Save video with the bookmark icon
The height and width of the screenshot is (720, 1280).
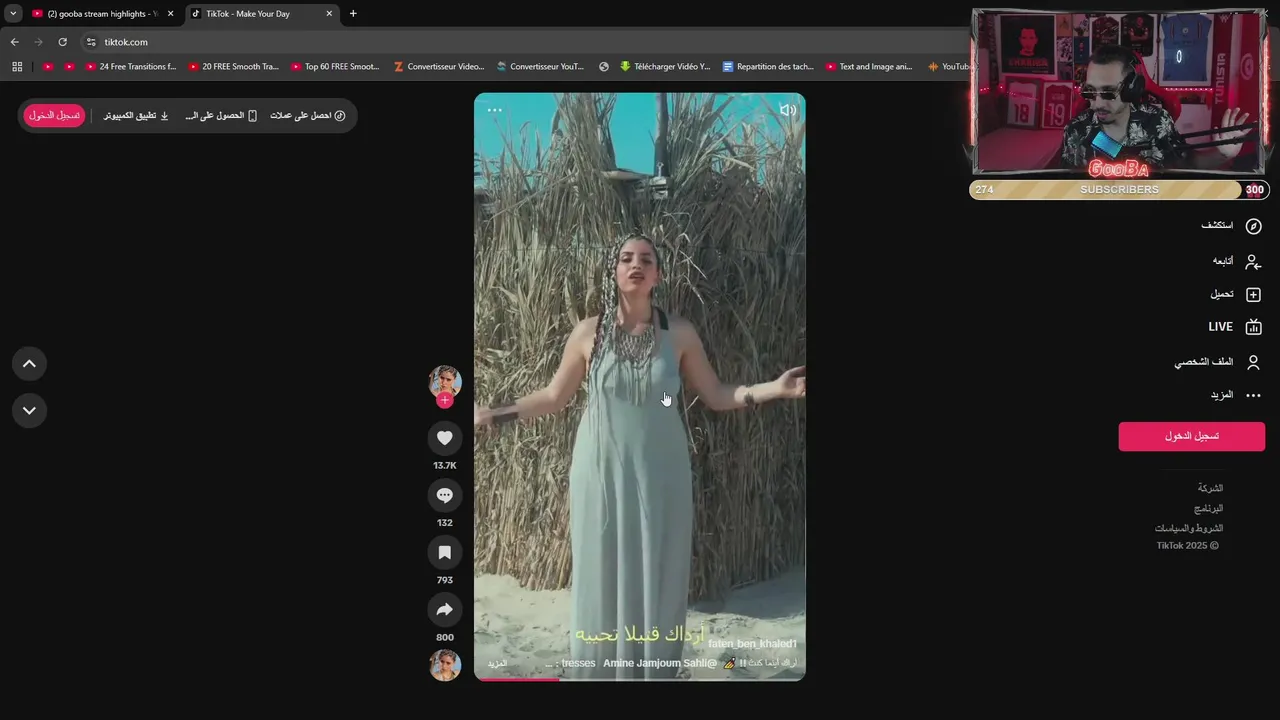click(x=445, y=552)
